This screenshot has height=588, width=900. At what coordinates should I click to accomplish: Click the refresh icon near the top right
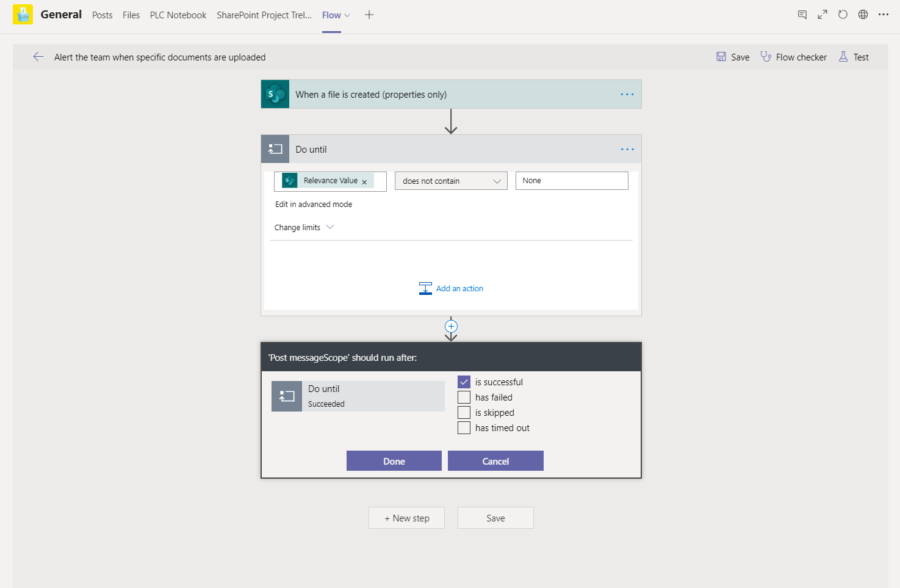843,14
